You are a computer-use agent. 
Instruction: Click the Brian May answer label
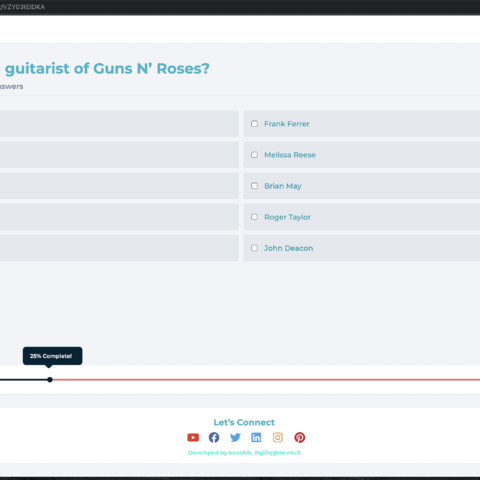(283, 186)
